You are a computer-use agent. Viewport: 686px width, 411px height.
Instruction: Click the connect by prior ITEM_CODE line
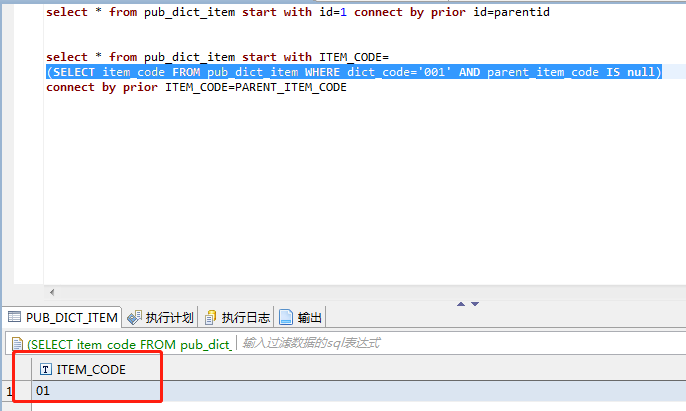click(x=196, y=87)
